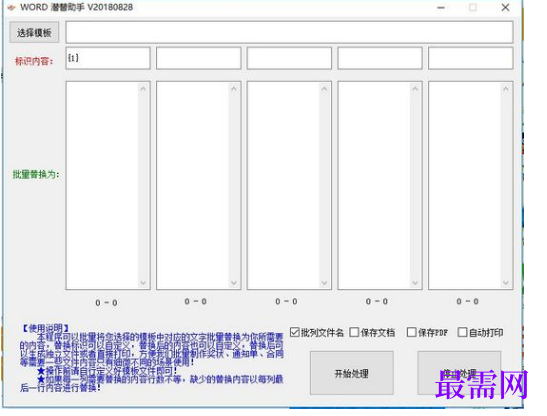Click the fifth 标识内容 input field
The height and width of the screenshot is (416, 547).
471,58
